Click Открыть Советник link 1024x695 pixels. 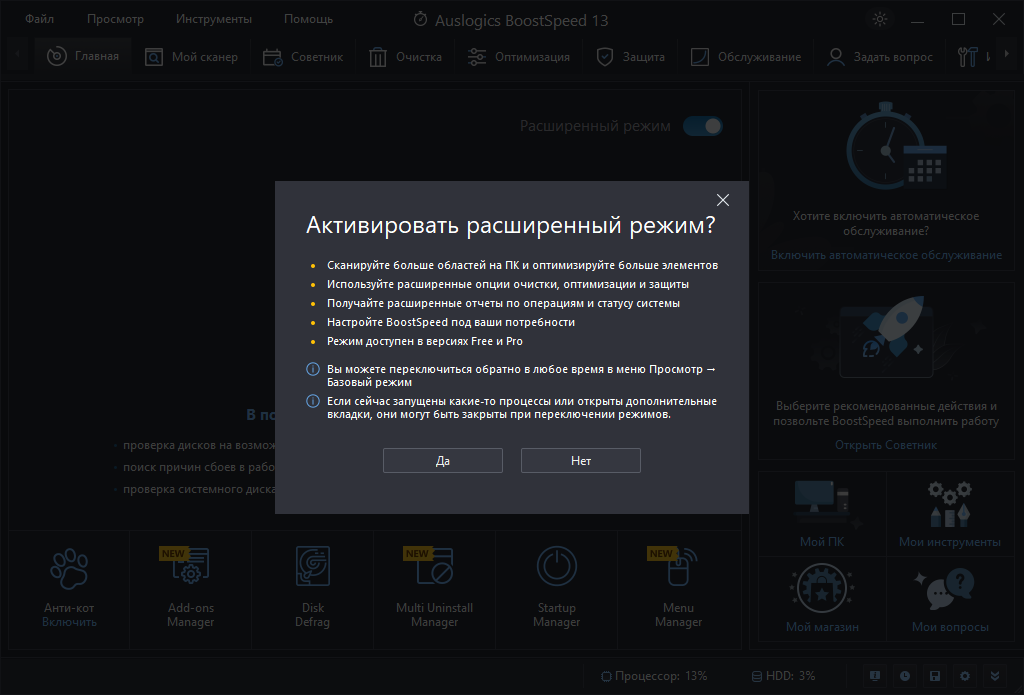click(x=886, y=445)
